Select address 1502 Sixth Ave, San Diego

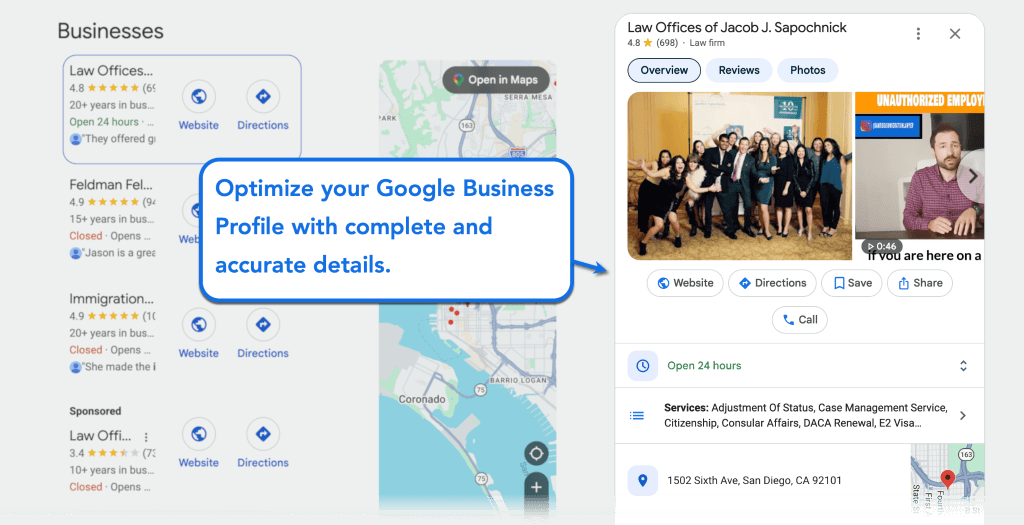coord(754,481)
